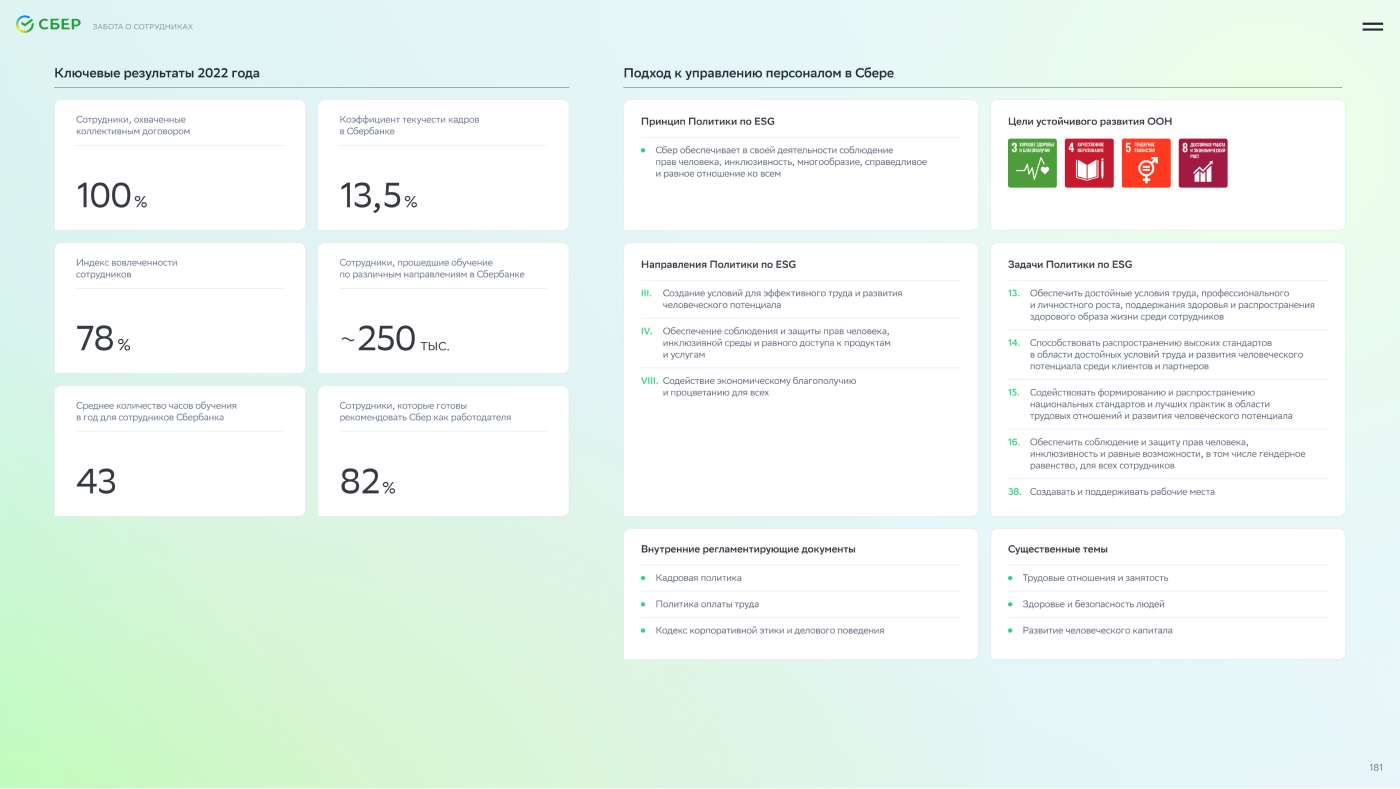Click the Sber logo
The width and height of the screenshot is (1400, 789).
point(48,25)
